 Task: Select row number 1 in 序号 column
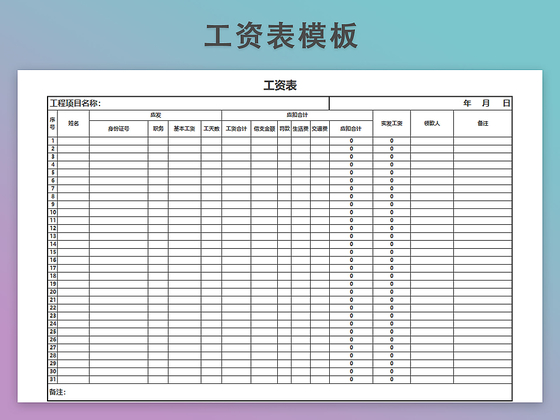point(53,141)
